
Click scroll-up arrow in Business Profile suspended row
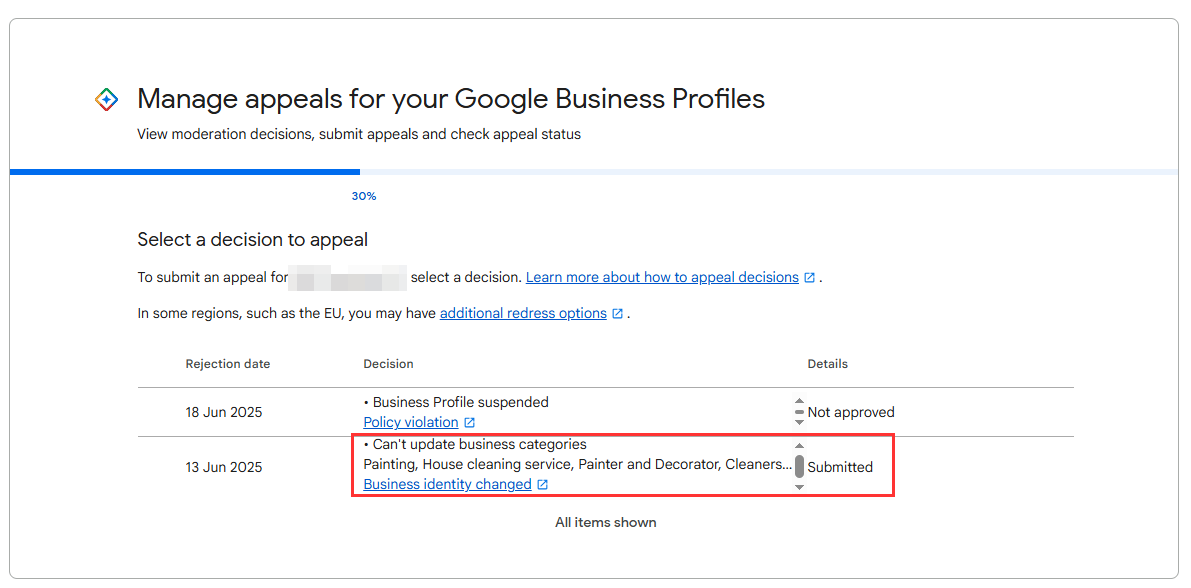coord(799,401)
